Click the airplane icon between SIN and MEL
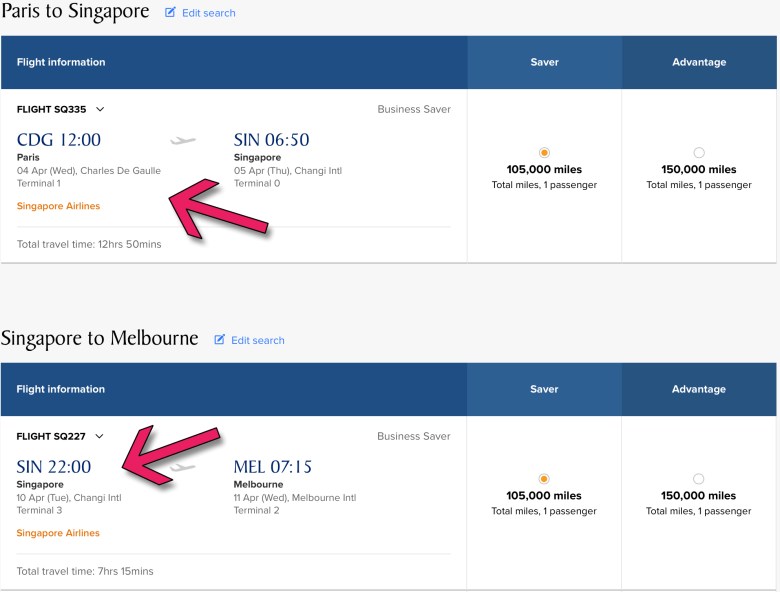The image size is (780, 592). click(x=183, y=467)
